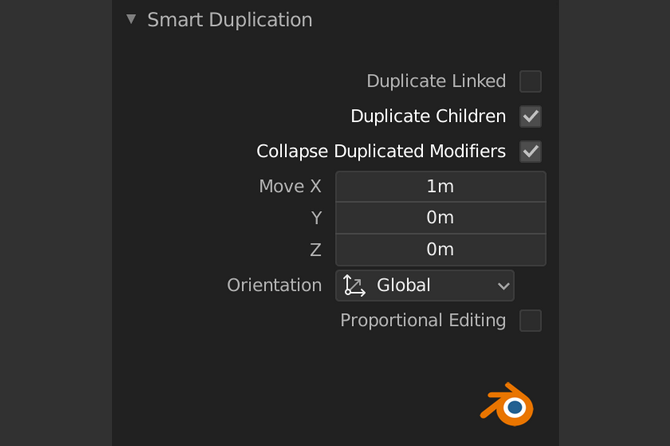Open the Orientation Global dropdown

tap(424, 285)
